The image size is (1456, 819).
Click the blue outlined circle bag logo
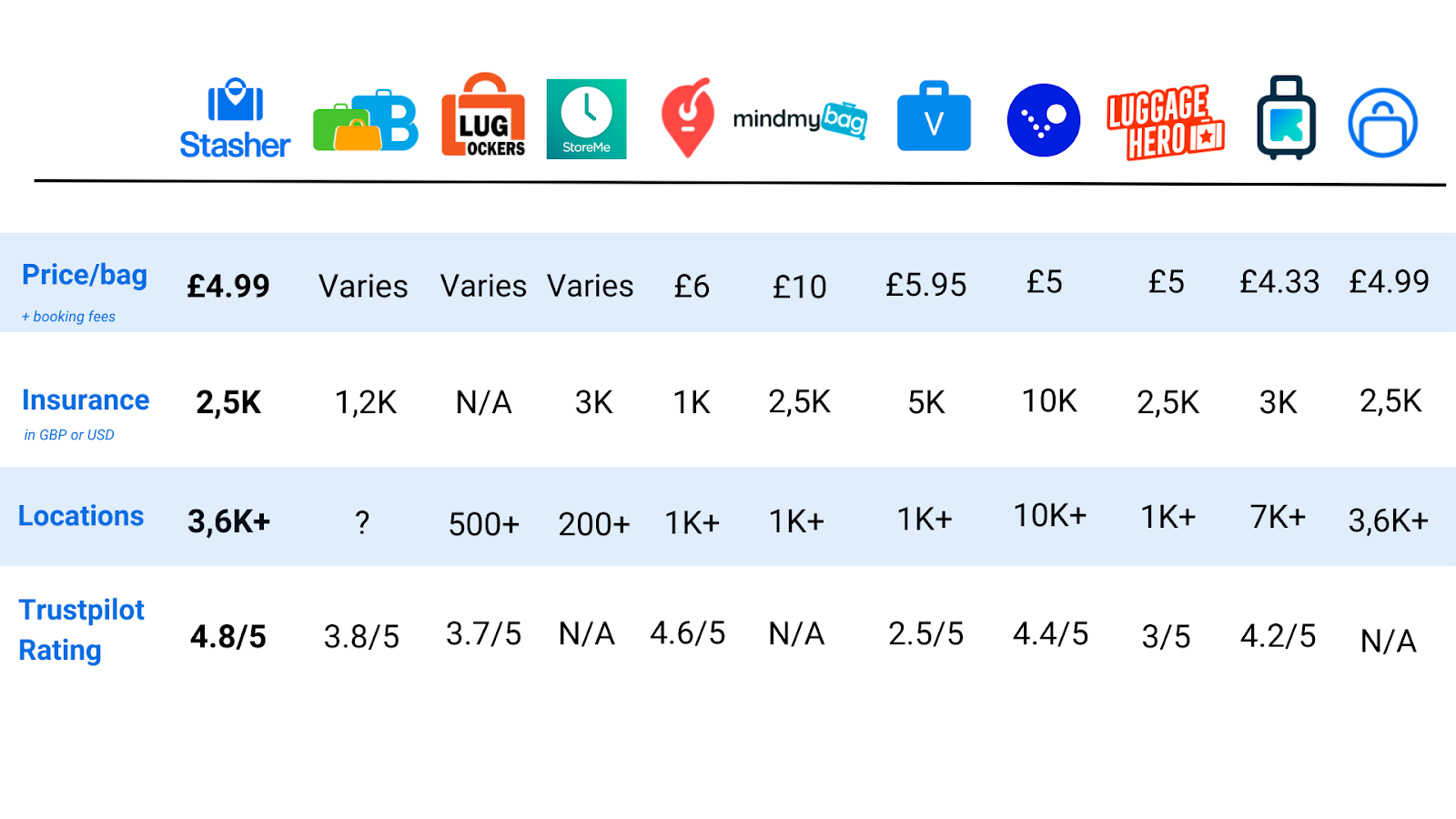[x=1382, y=123]
